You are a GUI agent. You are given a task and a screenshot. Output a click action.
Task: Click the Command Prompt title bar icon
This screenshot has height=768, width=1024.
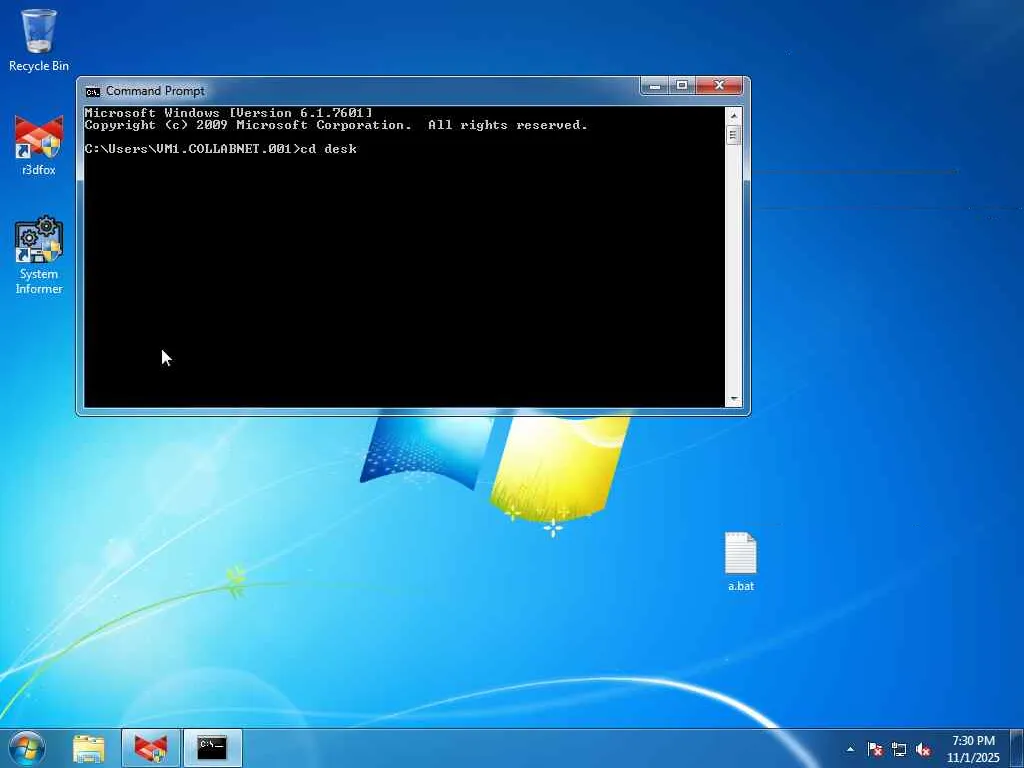[93, 91]
